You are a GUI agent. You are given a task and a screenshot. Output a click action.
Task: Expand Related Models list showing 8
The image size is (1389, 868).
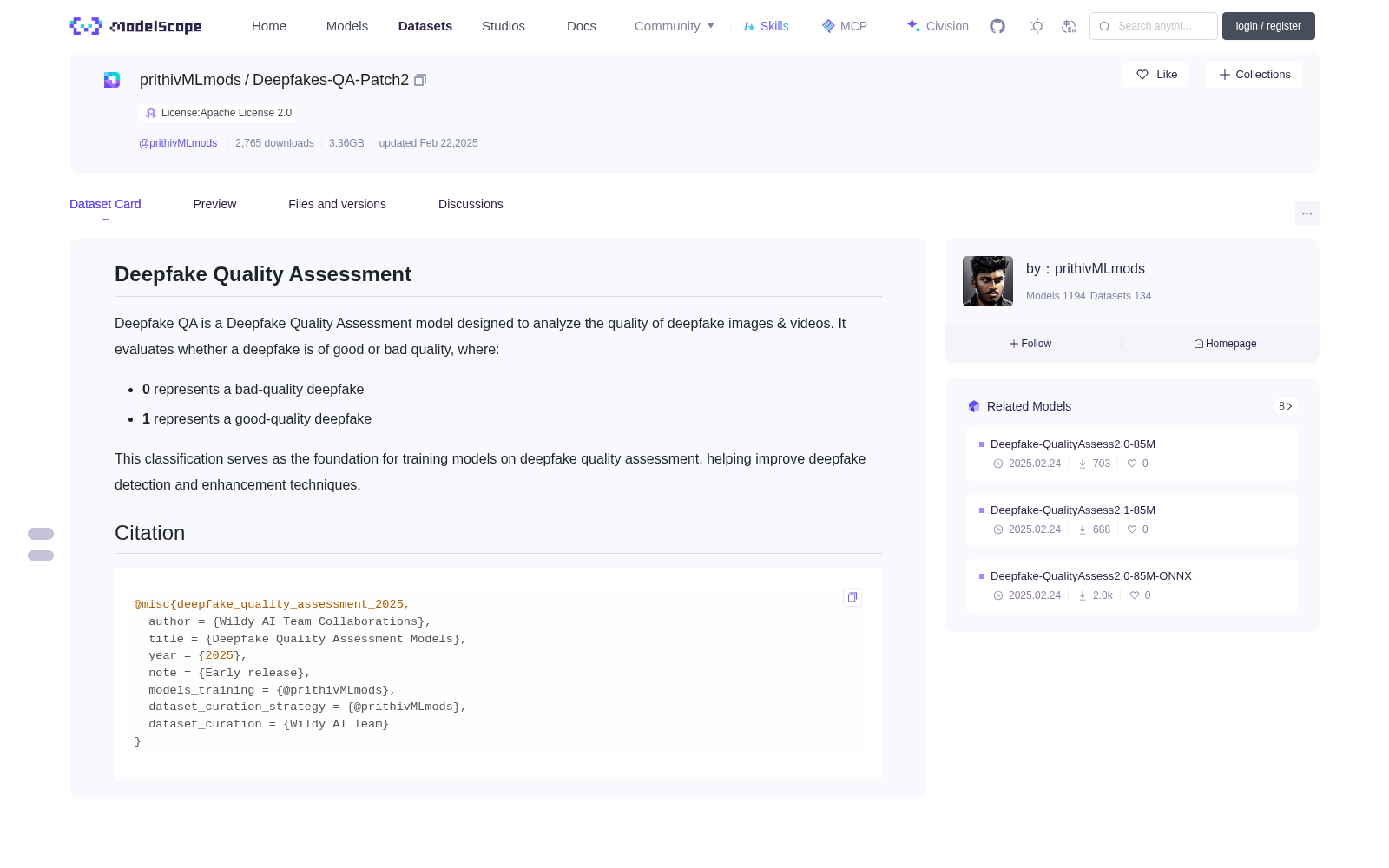(1286, 406)
